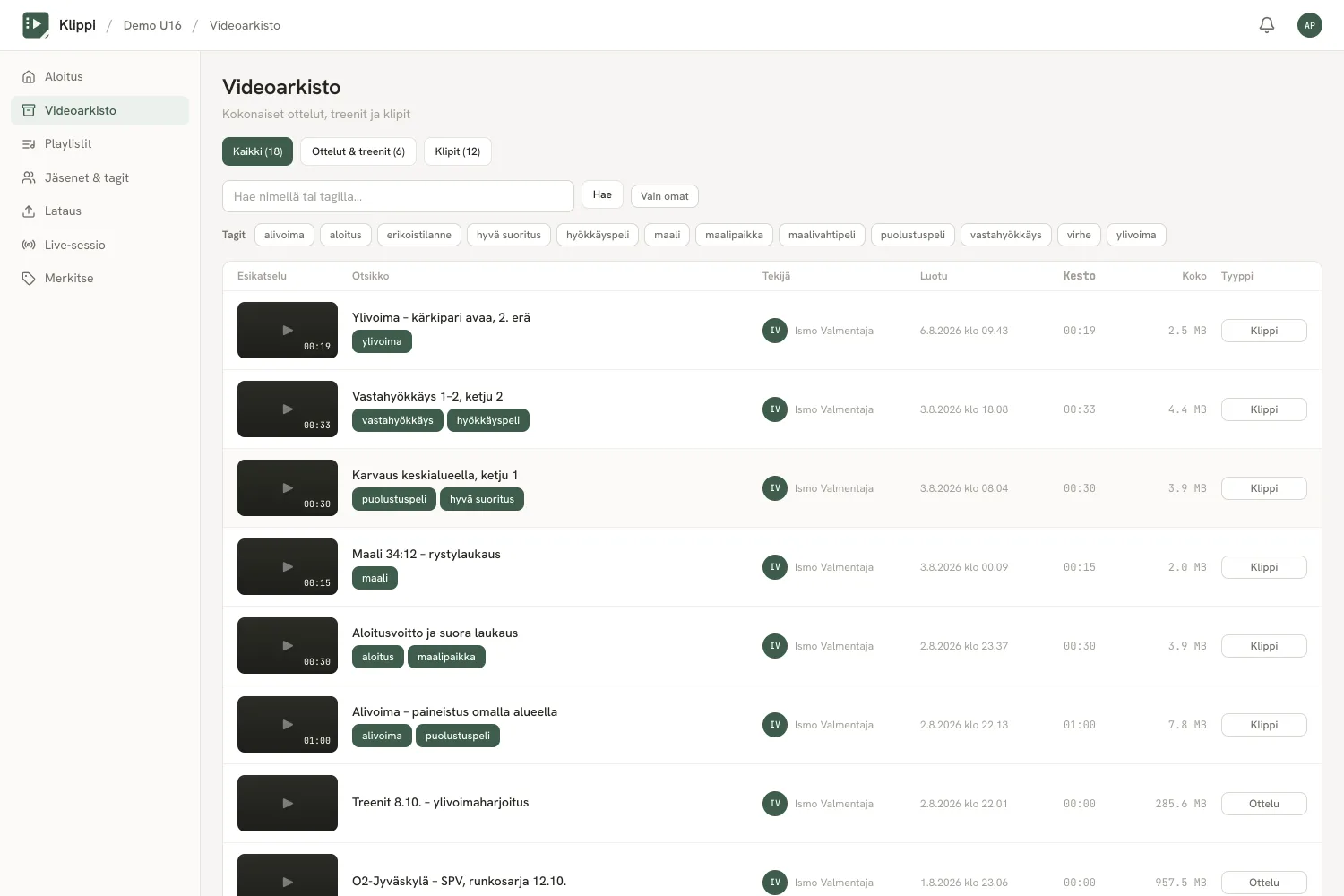The height and width of the screenshot is (896, 1344).
Task: Click the Lataus upload icon
Action: click(x=29, y=211)
